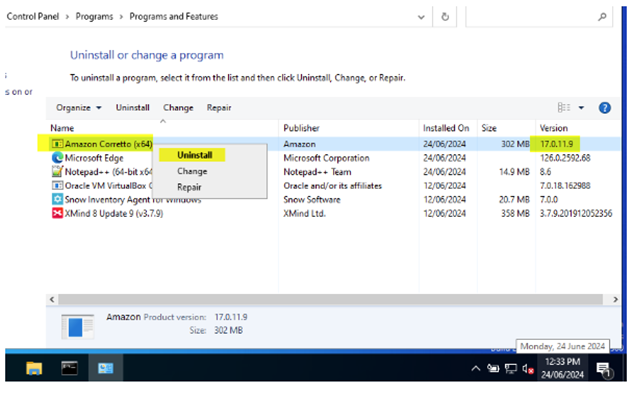Click the XMind Ltd. publisher cell
This screenshot has height=393, width=632.
304,214
